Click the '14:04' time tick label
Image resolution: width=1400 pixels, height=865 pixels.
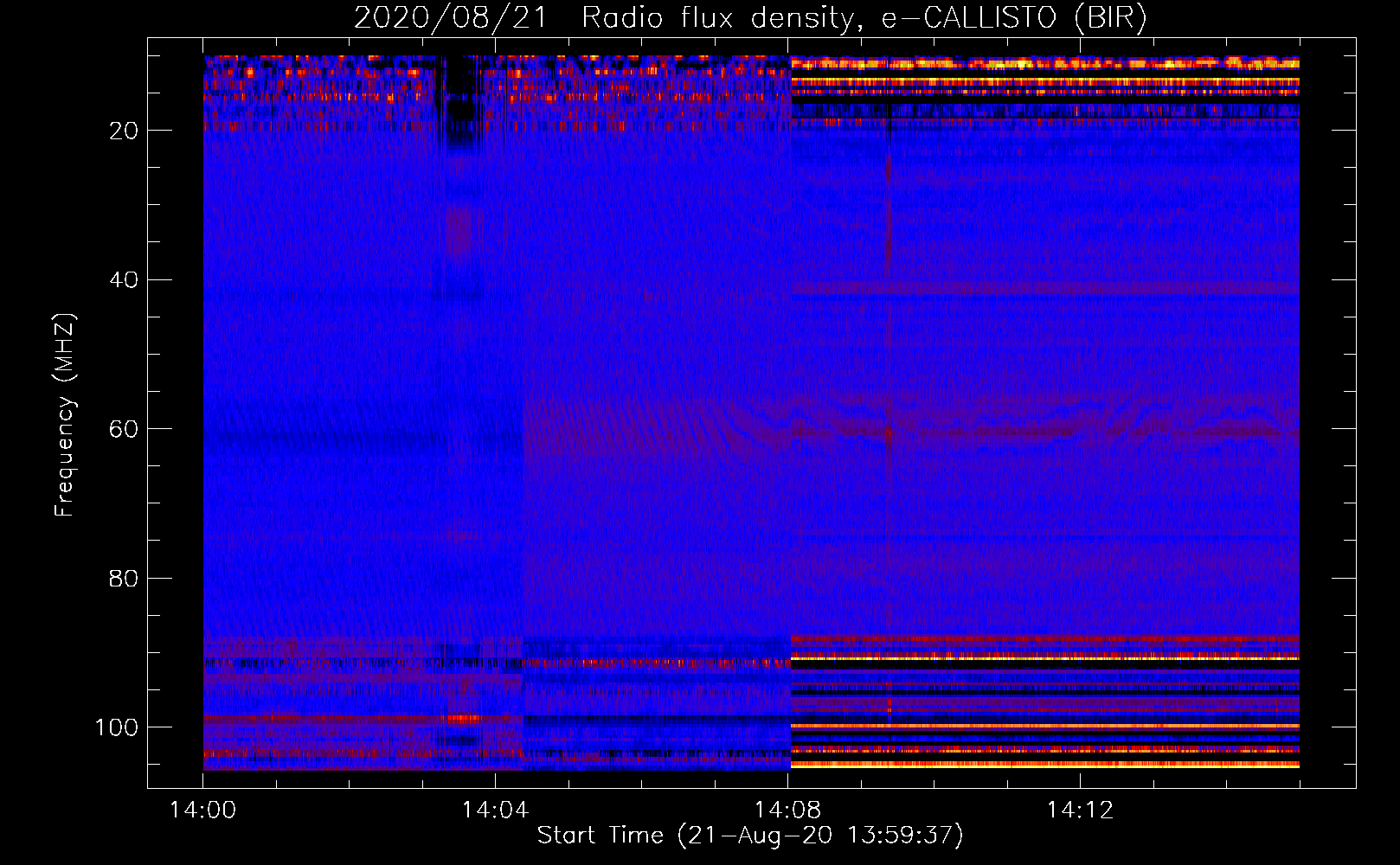click(x=495, y=811)
